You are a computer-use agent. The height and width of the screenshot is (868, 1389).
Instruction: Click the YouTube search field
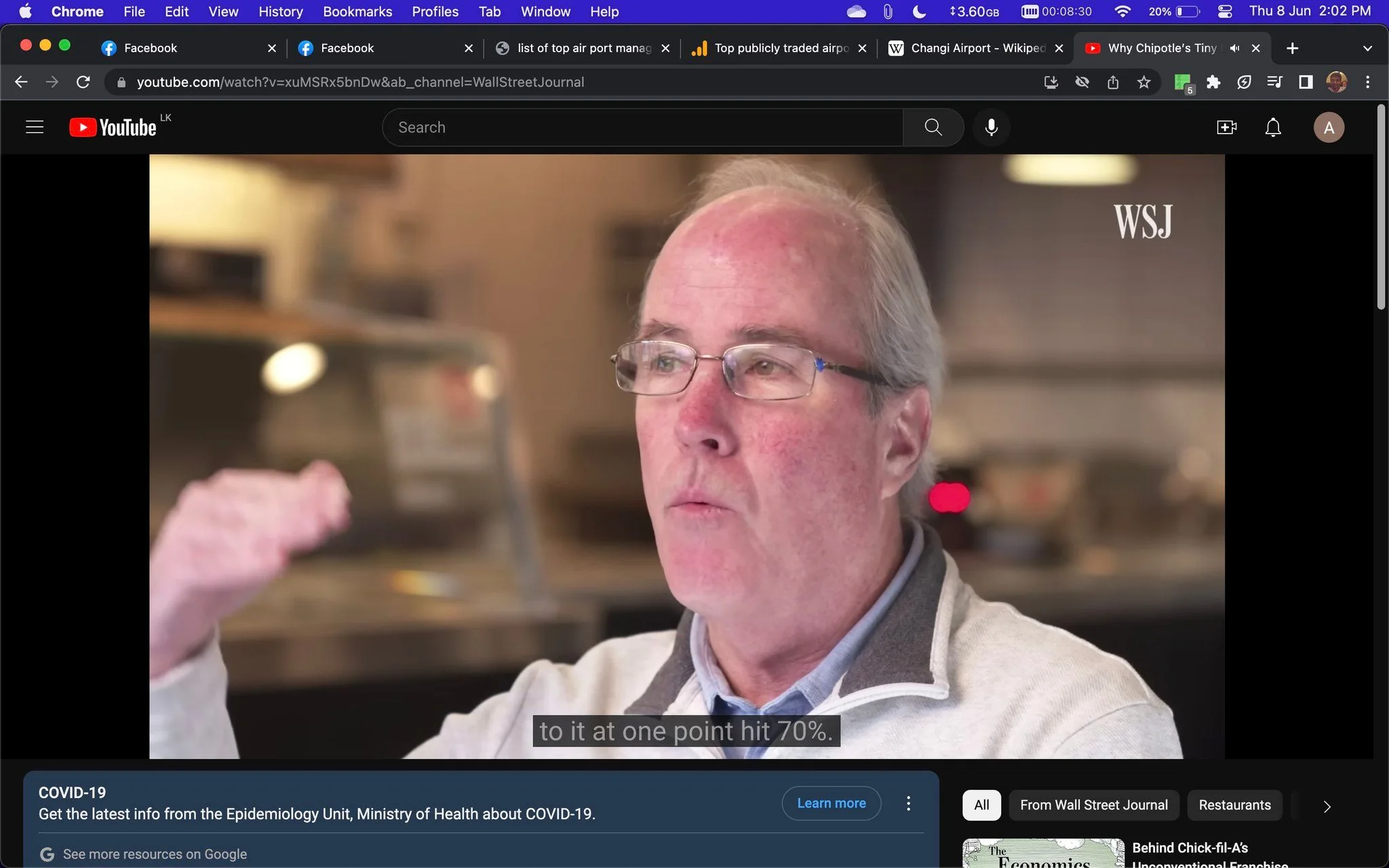643,127
